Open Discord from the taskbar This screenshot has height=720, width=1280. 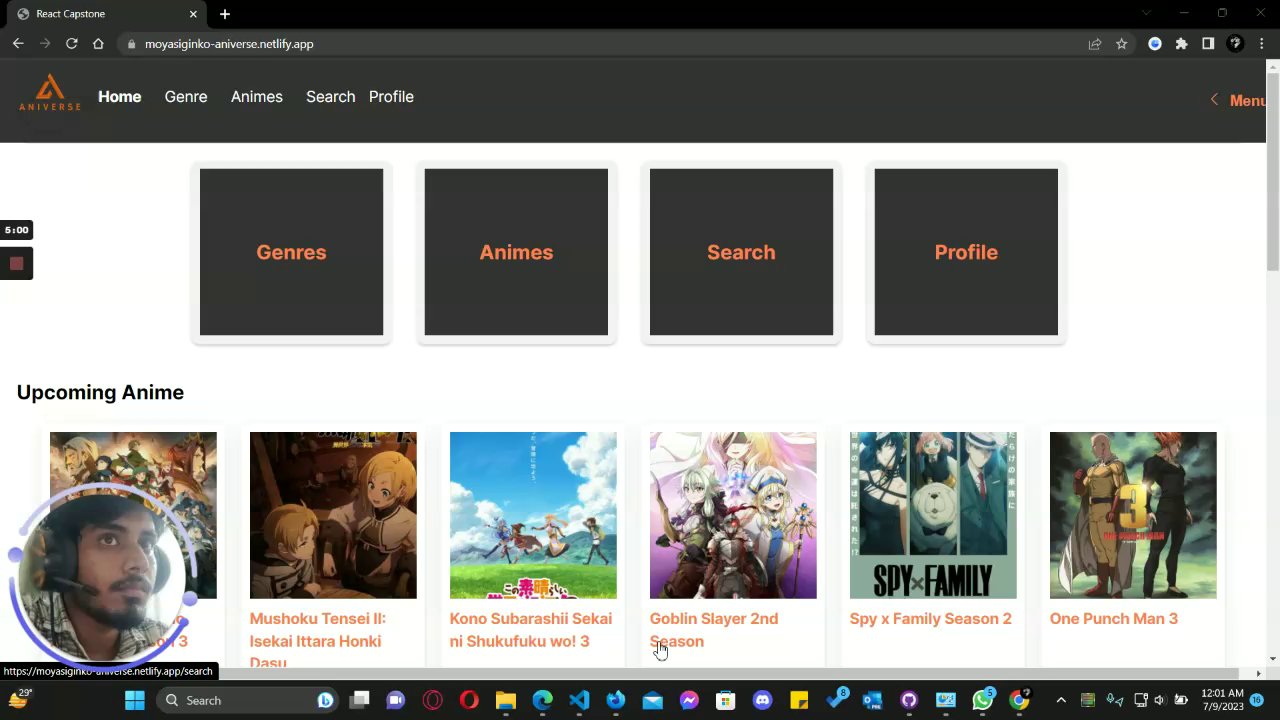[x=763, y=700]
